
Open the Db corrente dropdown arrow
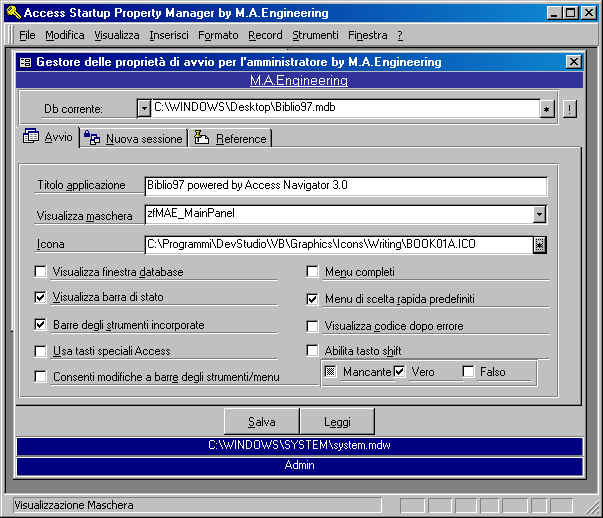tap(144, 109)
